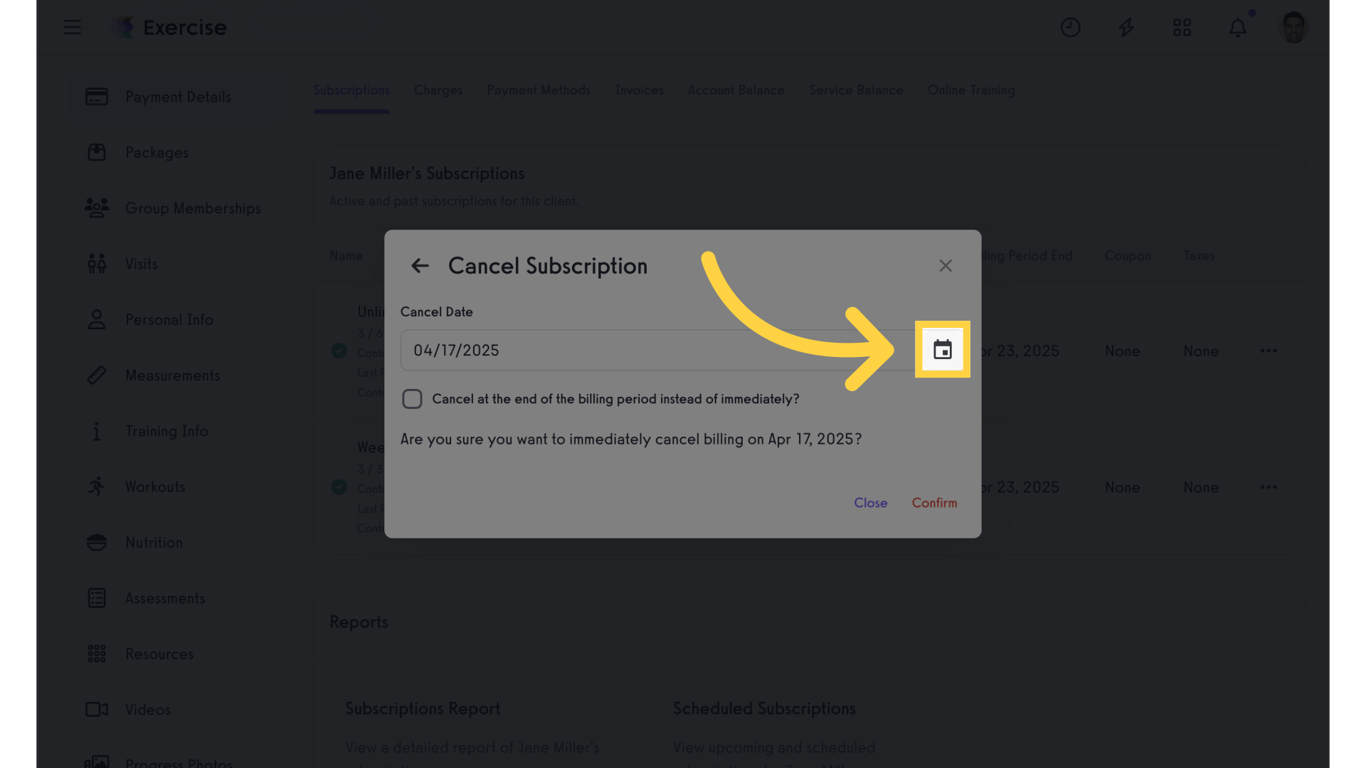The image size is (1366, 768).
Task: Dismiss the dialog with the X icon
Action: 945,266
